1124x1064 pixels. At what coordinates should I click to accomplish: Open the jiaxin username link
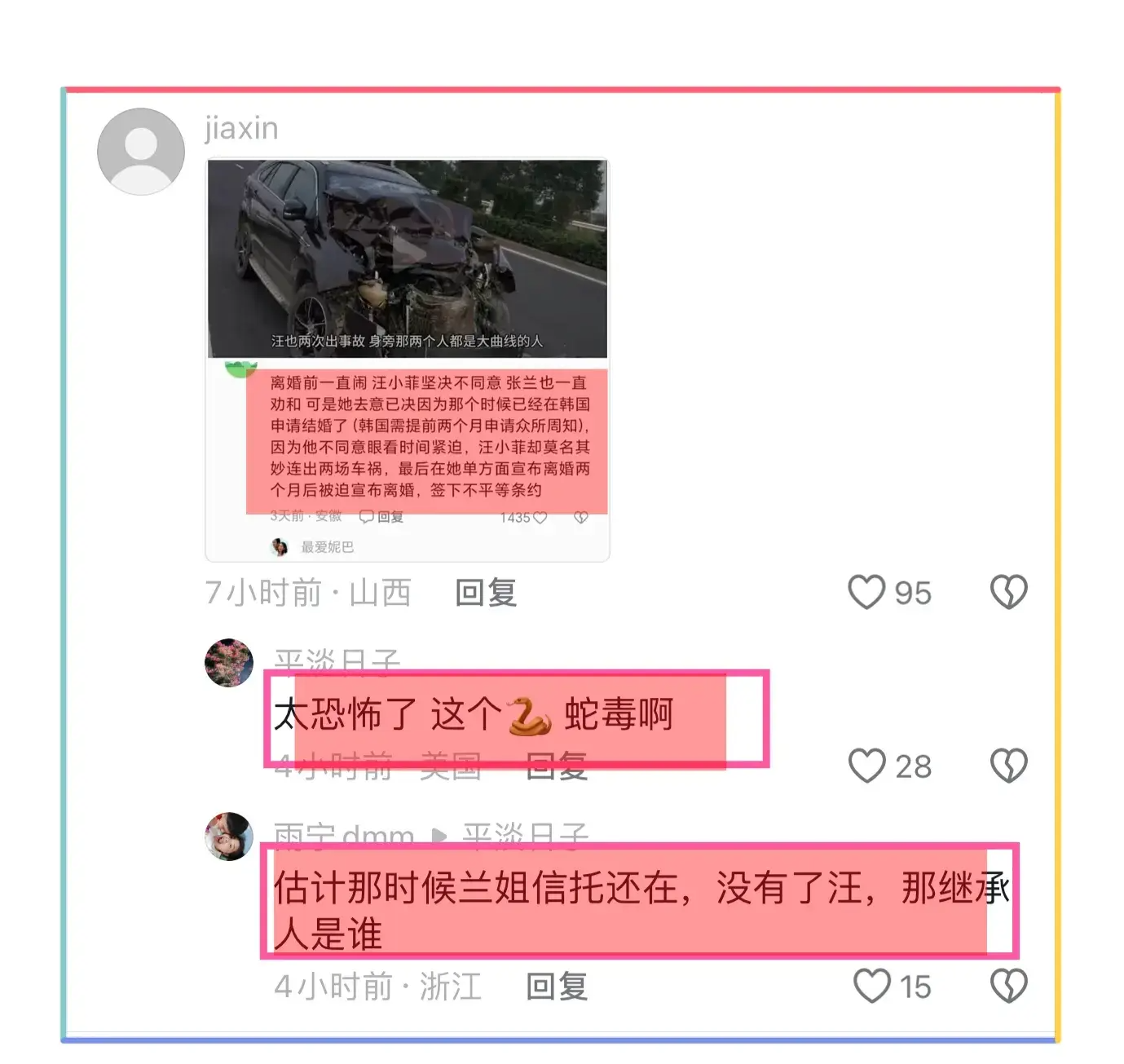point(241,128)
